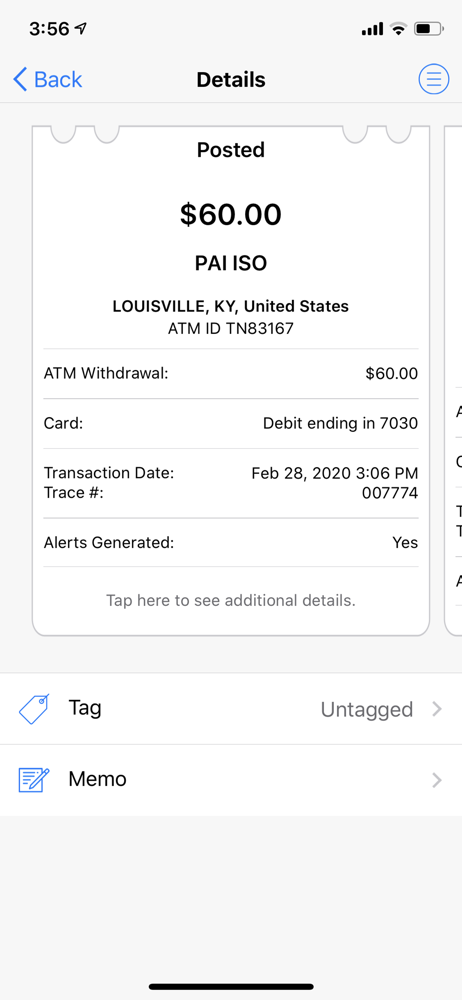The width and height of the screenshot is (462, 1000).
Task: Tap the ATM ID TN83167 text
Action: click(230, 328)
